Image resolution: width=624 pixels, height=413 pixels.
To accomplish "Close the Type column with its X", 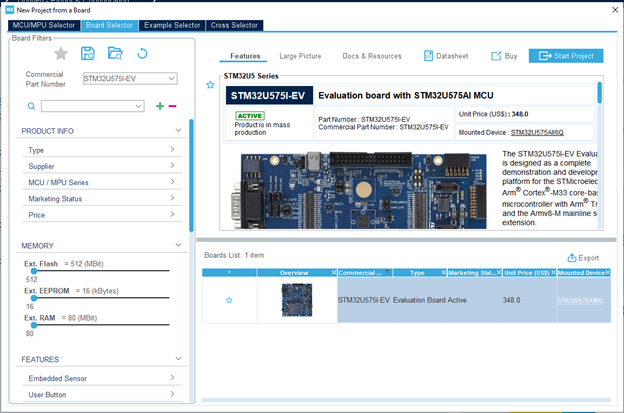I will [x=444, y=273].
